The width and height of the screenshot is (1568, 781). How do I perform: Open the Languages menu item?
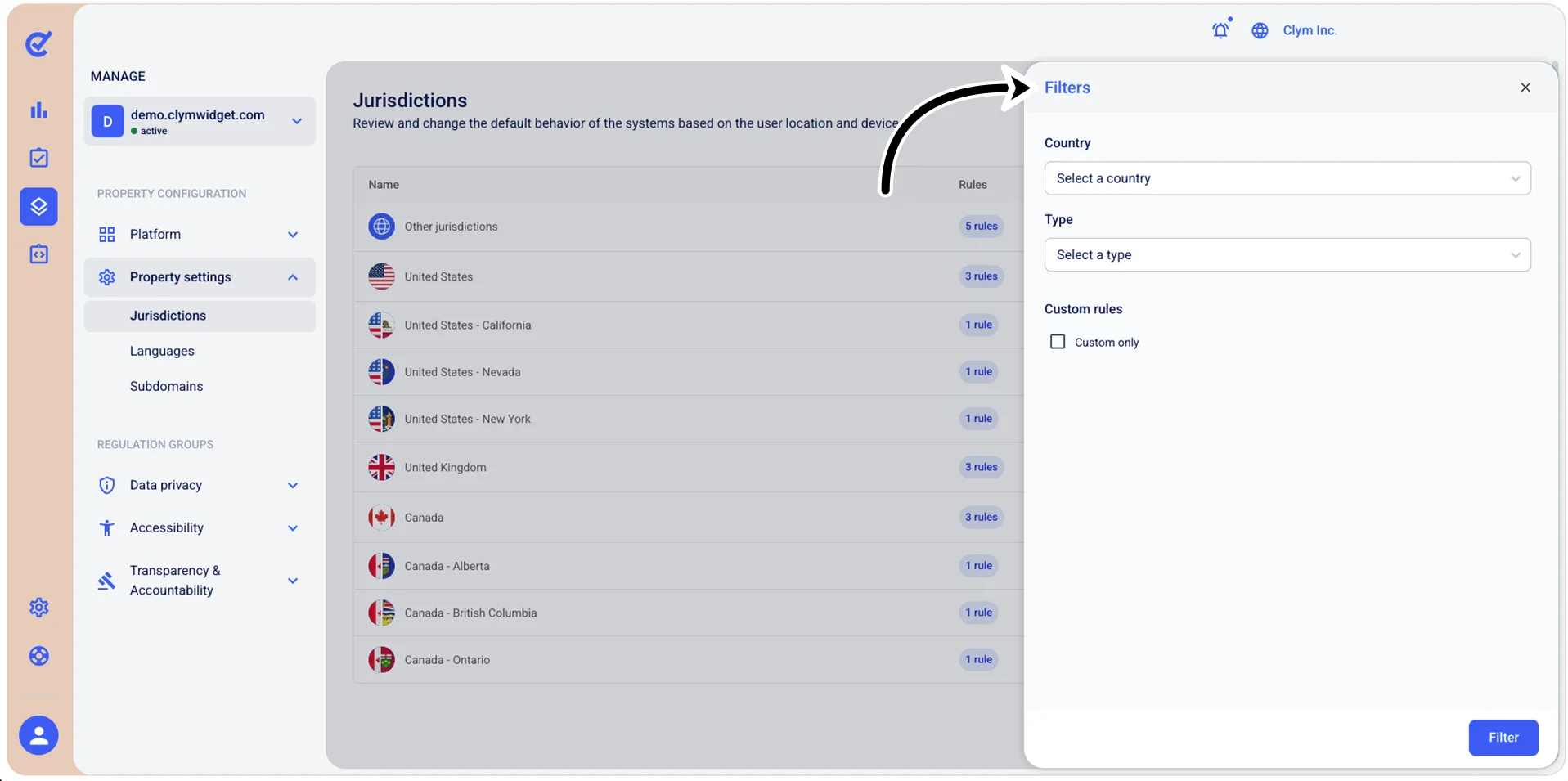point(162,351)
